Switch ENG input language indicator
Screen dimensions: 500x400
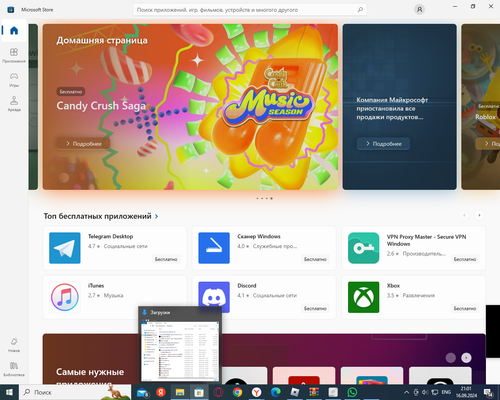tap(446, 392)
